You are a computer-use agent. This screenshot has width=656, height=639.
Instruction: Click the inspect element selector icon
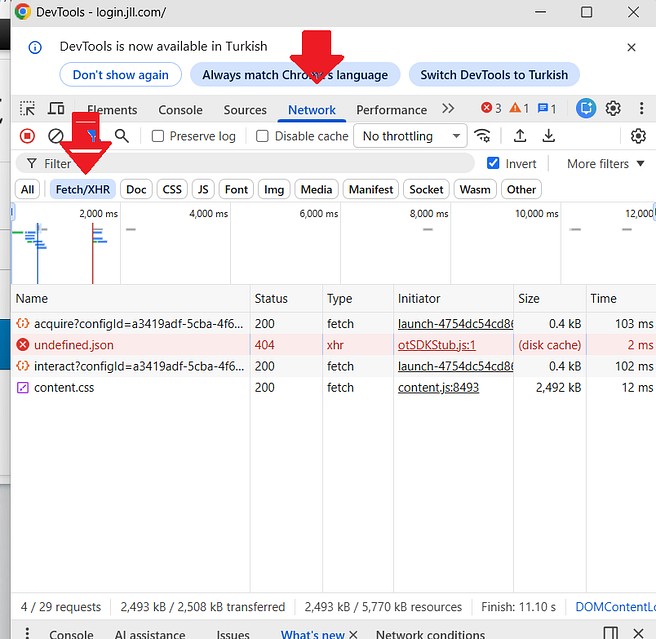click(28, 109)
